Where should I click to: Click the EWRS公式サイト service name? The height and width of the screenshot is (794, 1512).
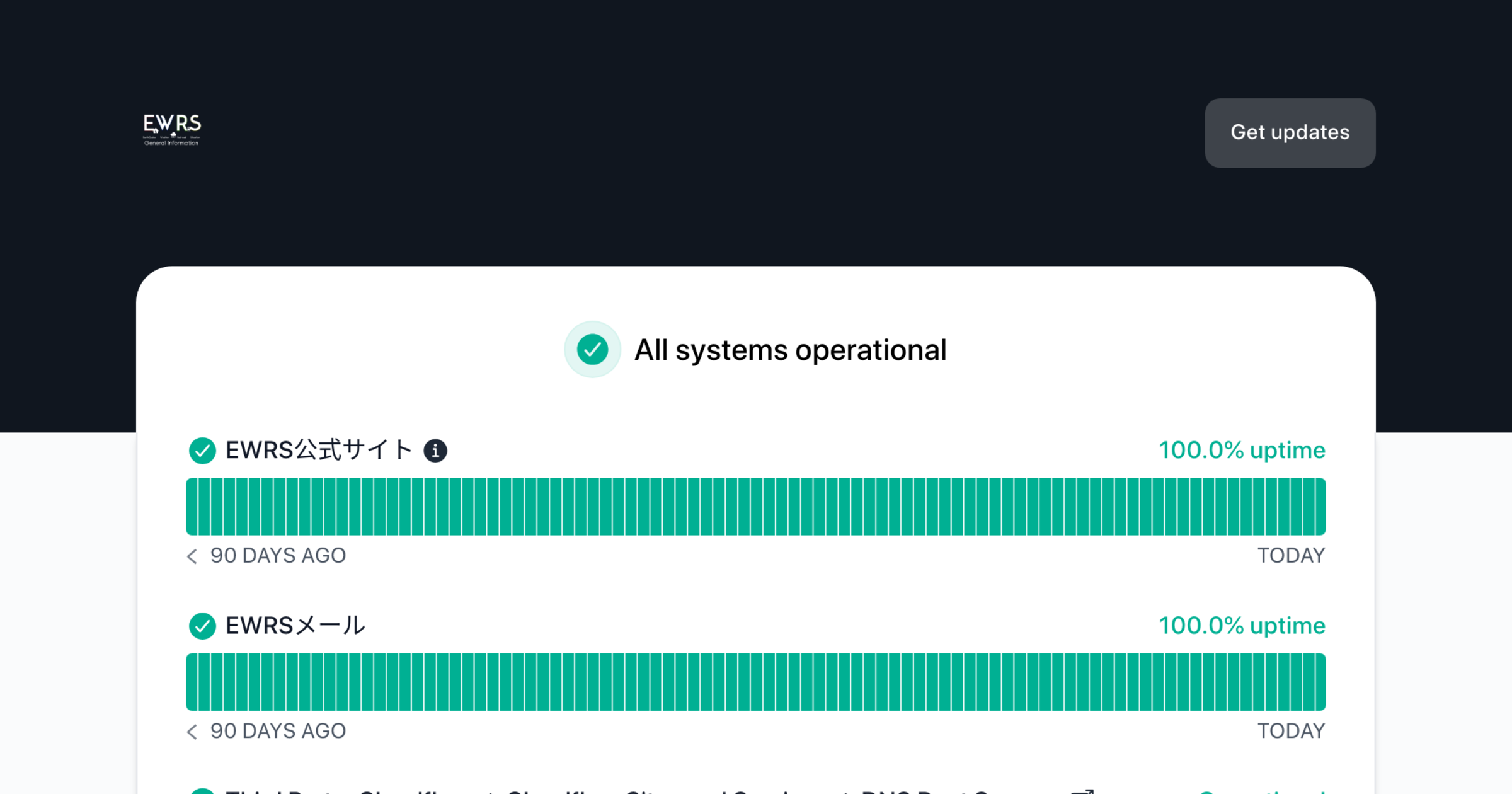[319, 451]
